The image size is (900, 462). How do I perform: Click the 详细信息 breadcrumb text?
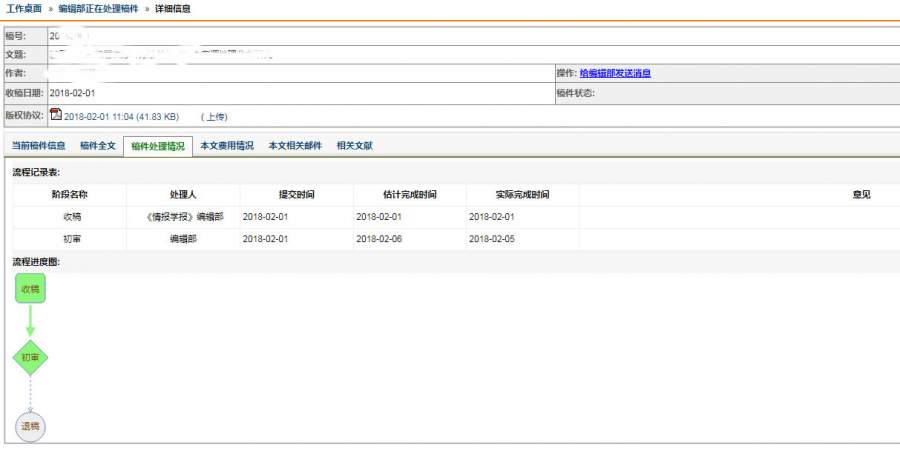(173, 9)
